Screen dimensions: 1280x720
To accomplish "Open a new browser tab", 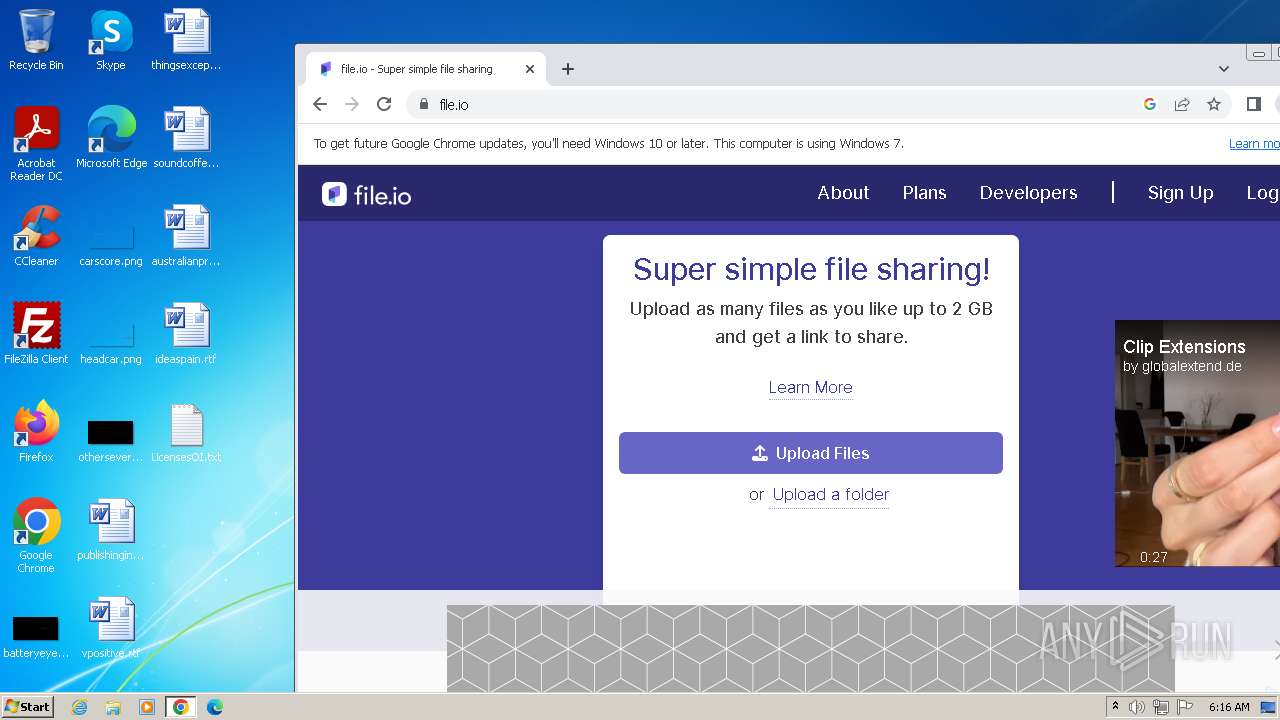I will point(568,69).
